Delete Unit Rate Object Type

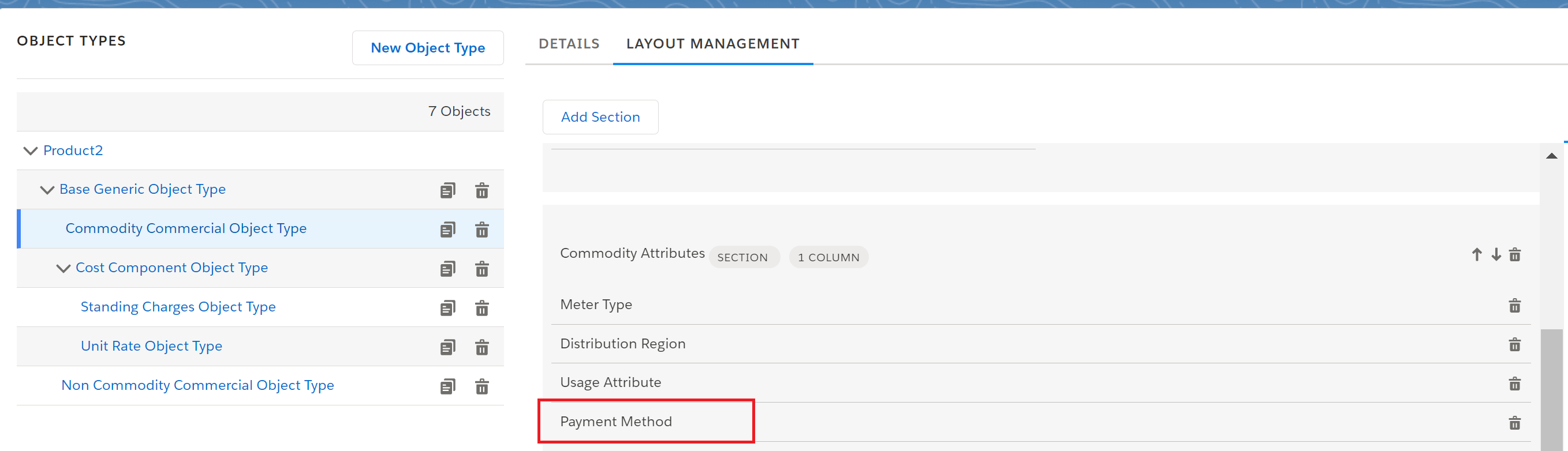coord(481,347)
